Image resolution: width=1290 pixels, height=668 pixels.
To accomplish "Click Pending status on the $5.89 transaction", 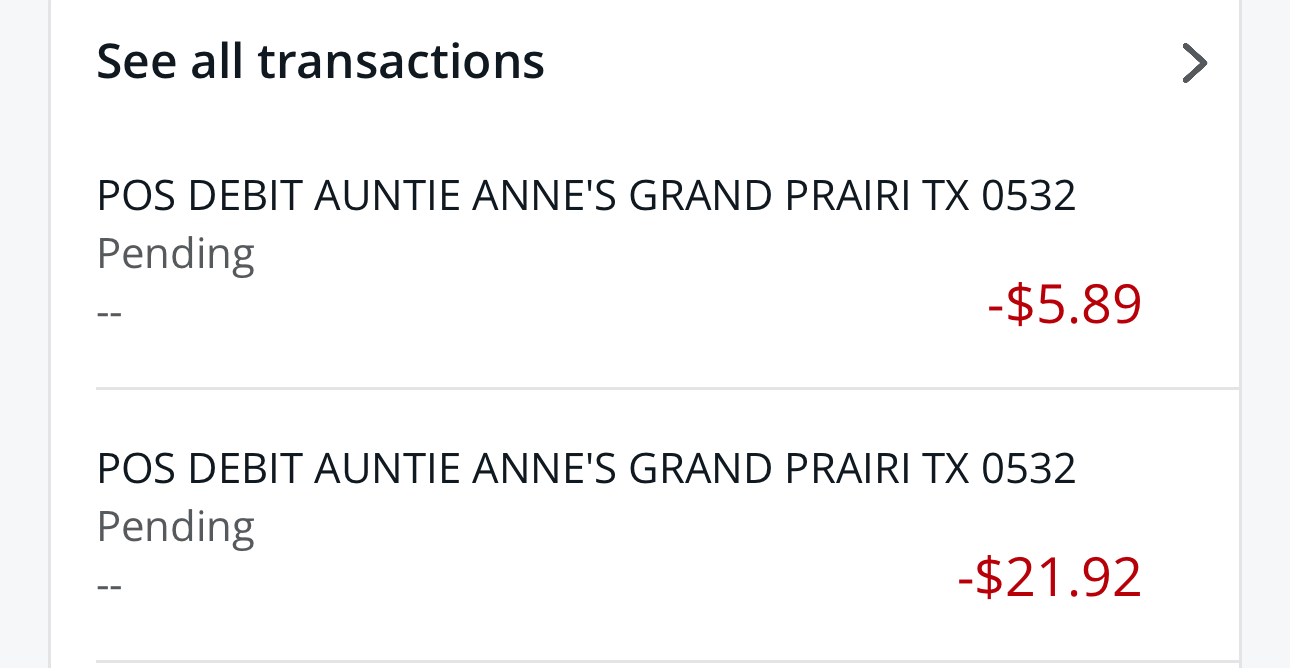I will click(x=176, y=254).
